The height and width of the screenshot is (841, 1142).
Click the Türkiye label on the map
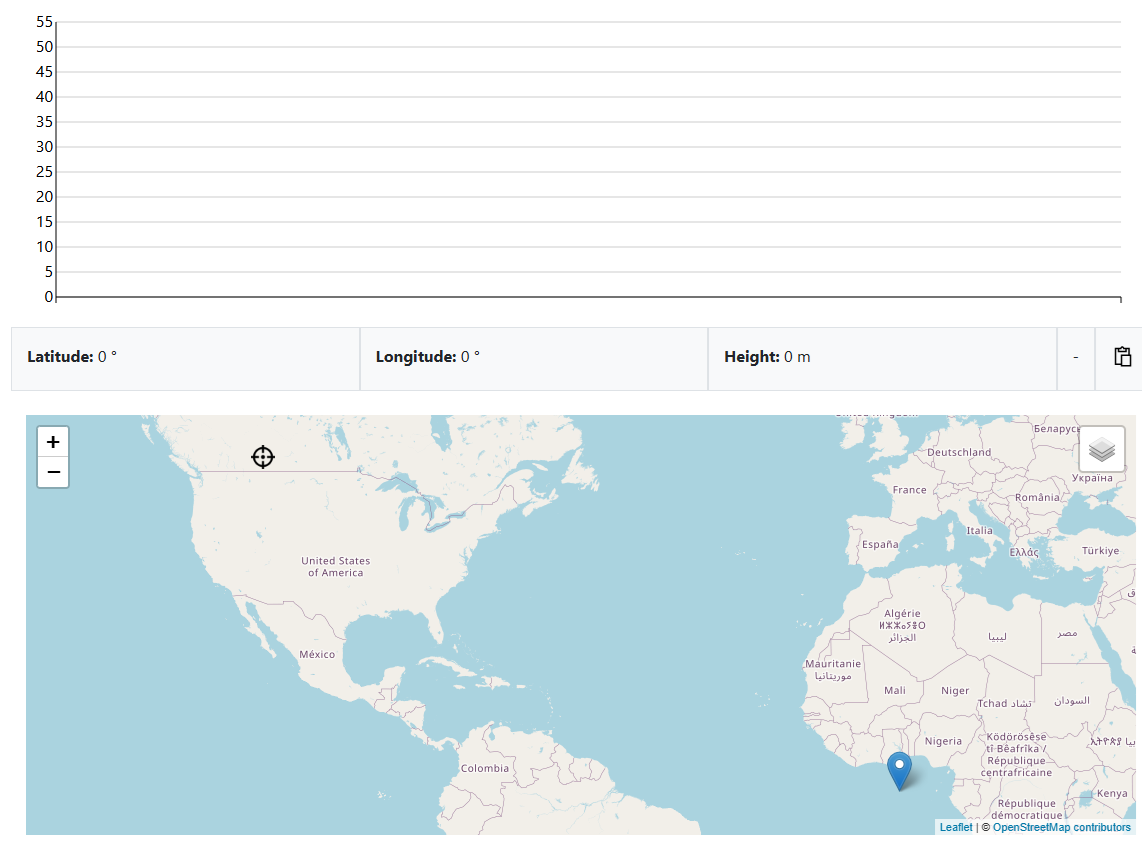pos(1100,551)
